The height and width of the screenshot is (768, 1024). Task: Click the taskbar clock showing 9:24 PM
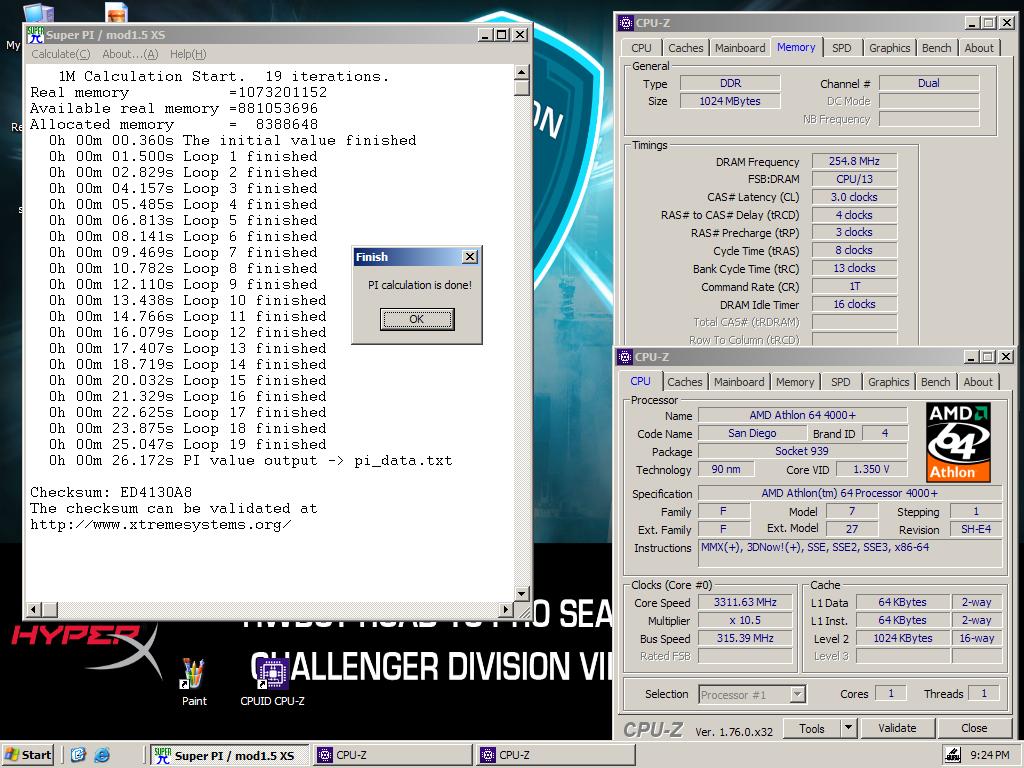pos(989,756)
